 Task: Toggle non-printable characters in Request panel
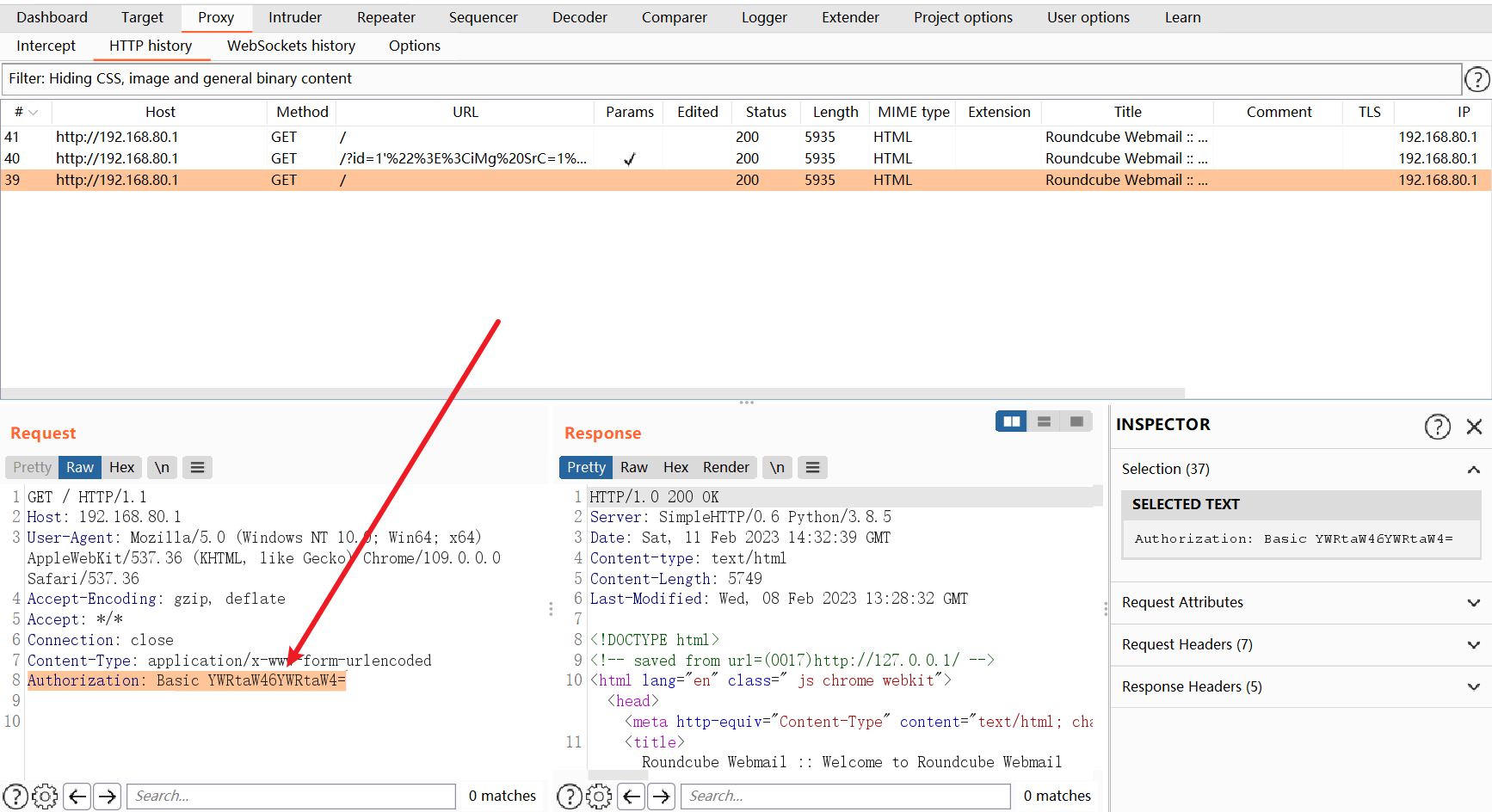pos(162,467)
